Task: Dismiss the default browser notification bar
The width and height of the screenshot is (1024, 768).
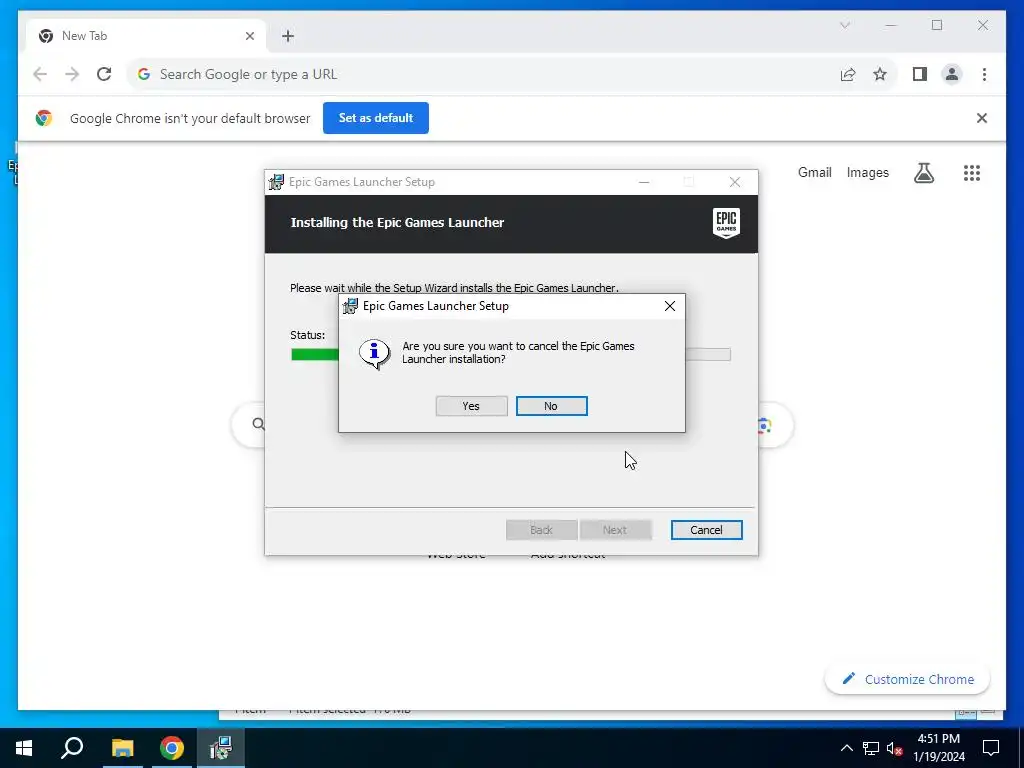Action: (981, 118)
